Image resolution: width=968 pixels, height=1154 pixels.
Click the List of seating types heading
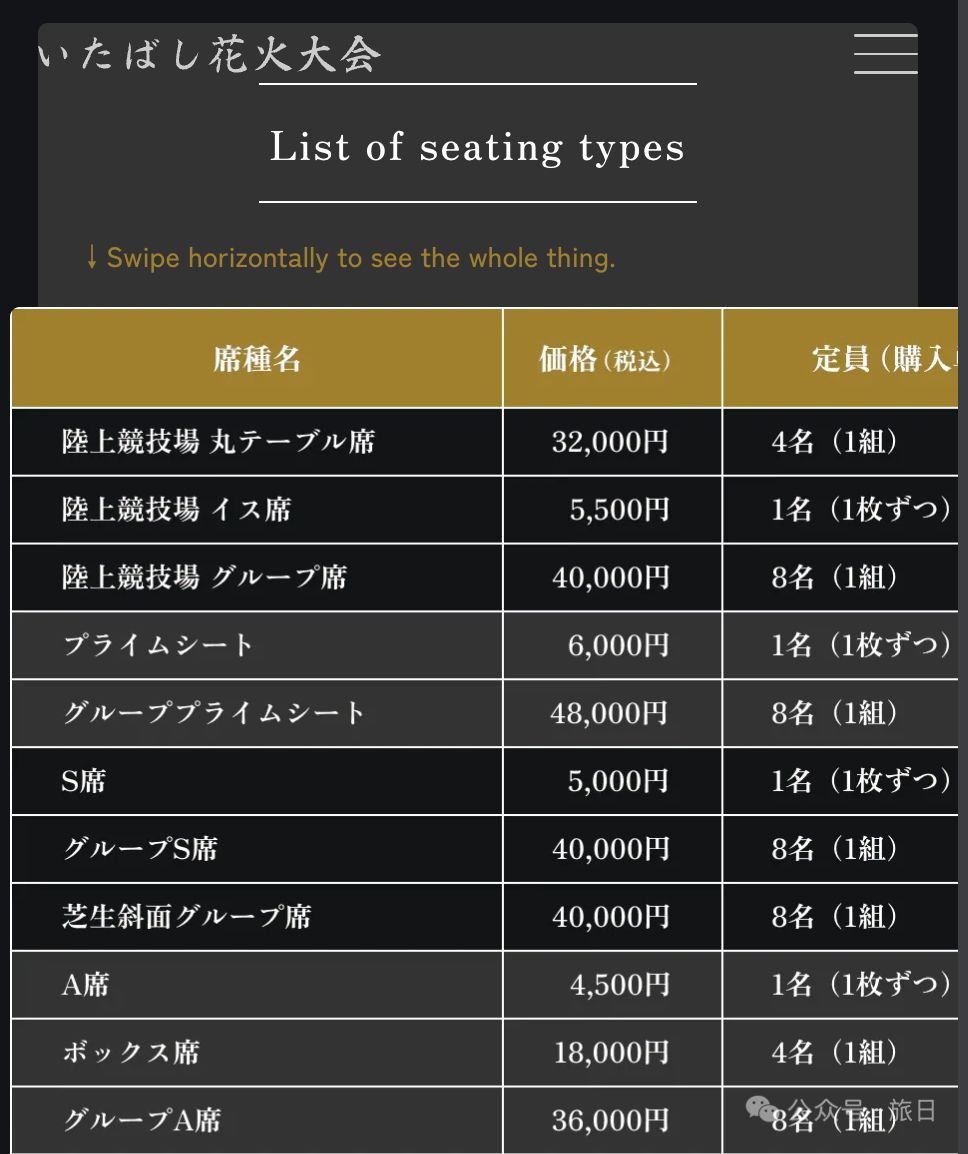[x=477, y=146]
